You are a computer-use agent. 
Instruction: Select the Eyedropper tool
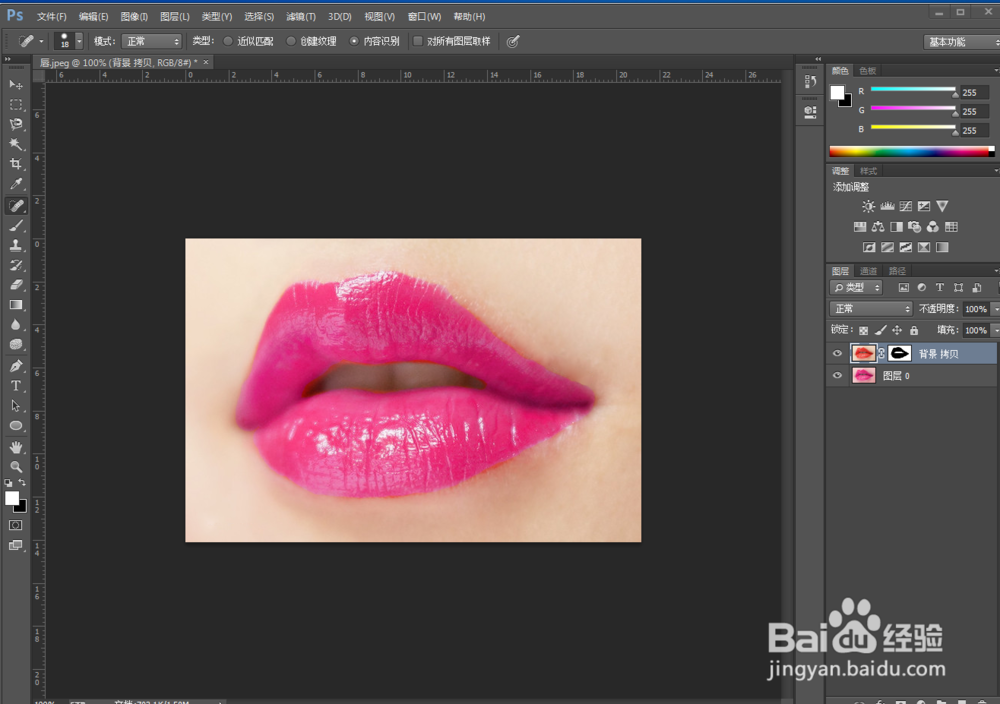[16, 184]
